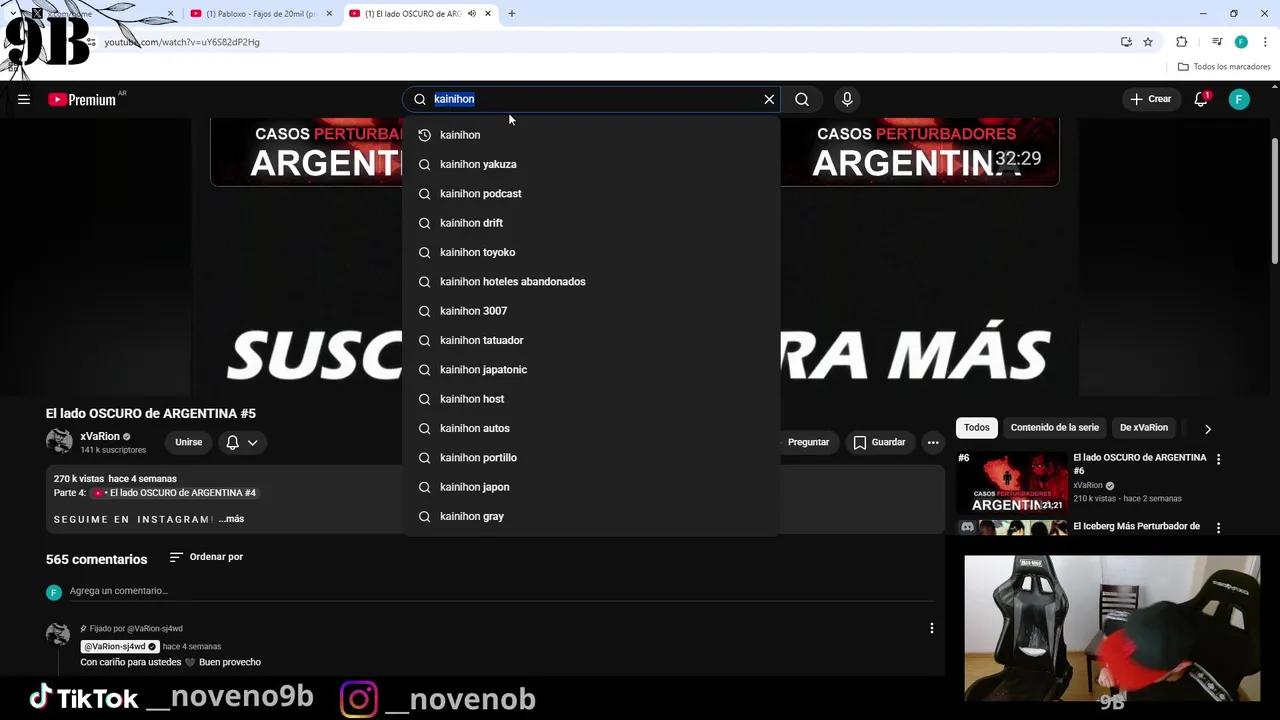The height and width of the screenshot is (720, 1280).
Task: Select the recent search suggestion 'kainihon'
Action: pyautogui.click(x=591, y=135)
